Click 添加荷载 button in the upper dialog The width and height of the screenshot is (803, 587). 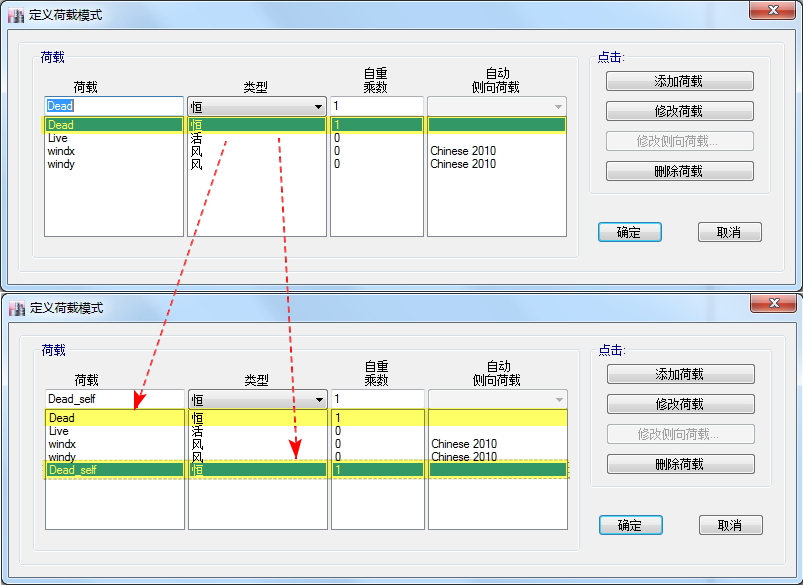[x=679, y=82]
